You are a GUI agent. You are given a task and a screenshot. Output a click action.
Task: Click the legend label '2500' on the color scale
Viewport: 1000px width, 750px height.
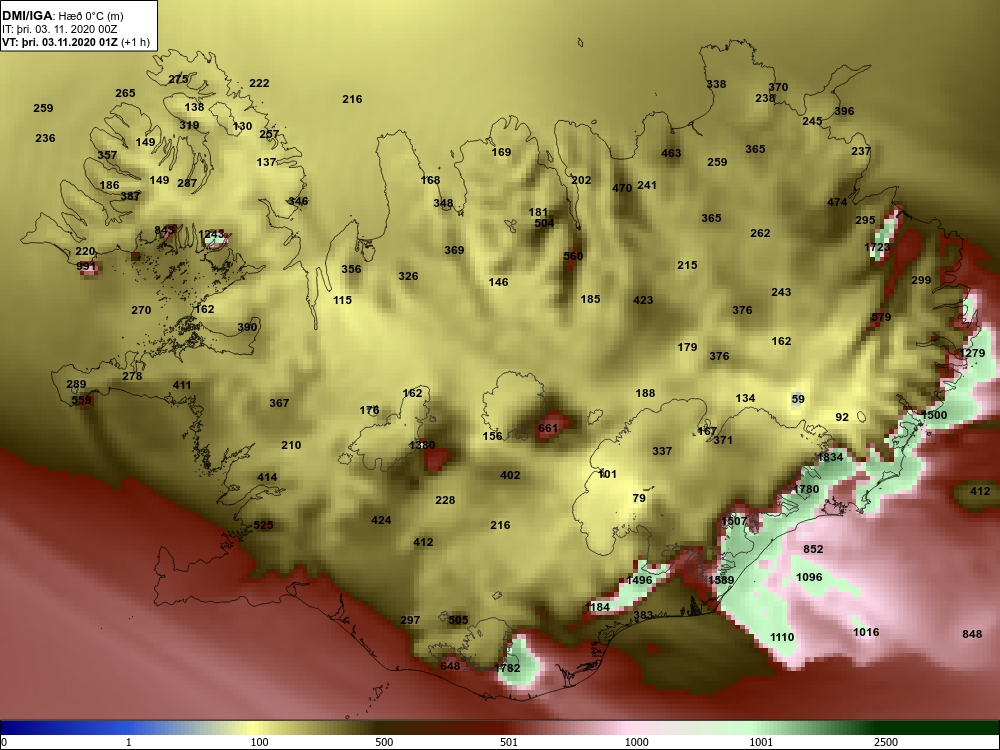(x=886, y=742)
